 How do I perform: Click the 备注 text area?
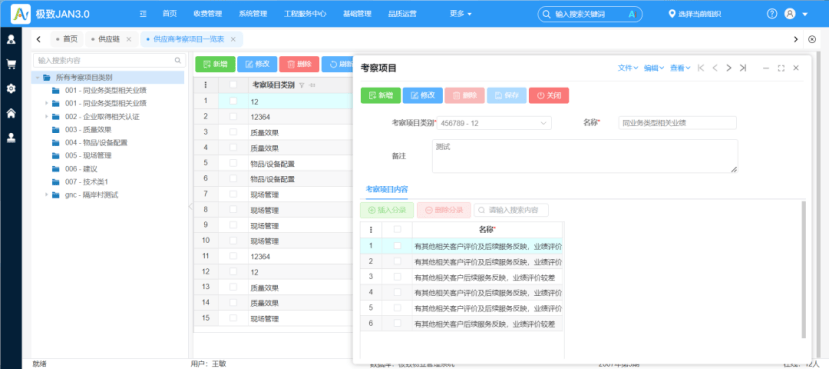(585, 156)
